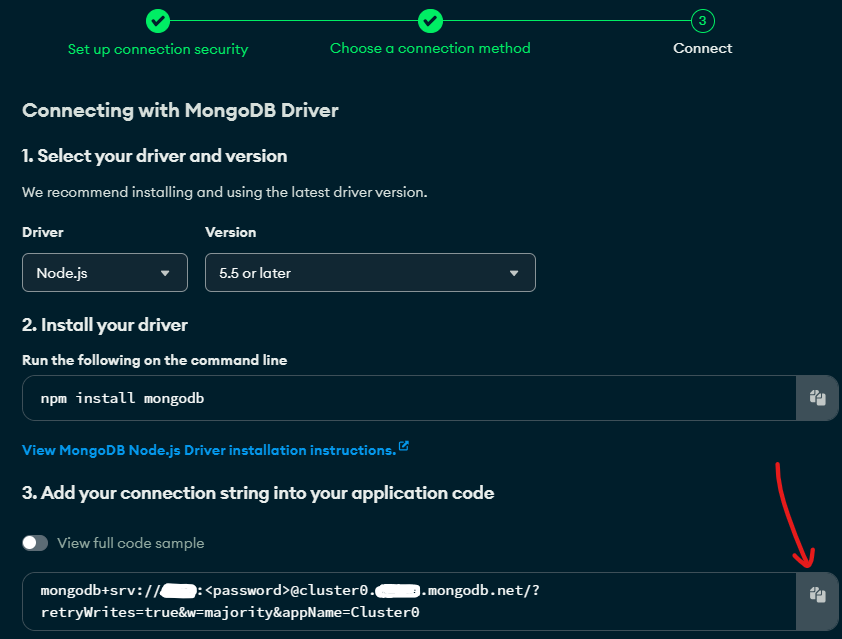
Task: Click the external link icon after installation instructions
Action: 404,446
